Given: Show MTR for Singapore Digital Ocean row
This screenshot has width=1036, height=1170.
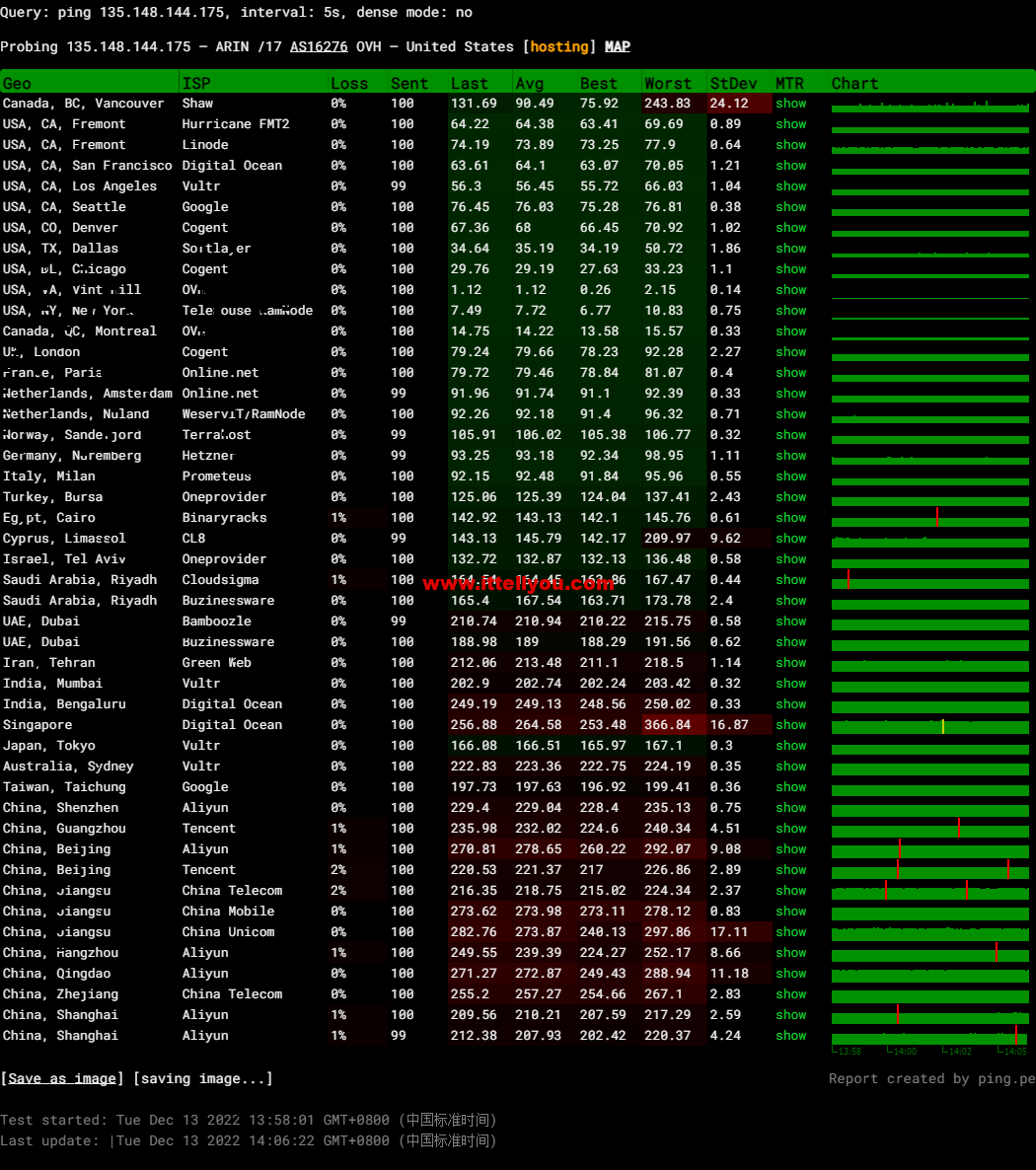Looking at the screenshot, I should 790,725.
